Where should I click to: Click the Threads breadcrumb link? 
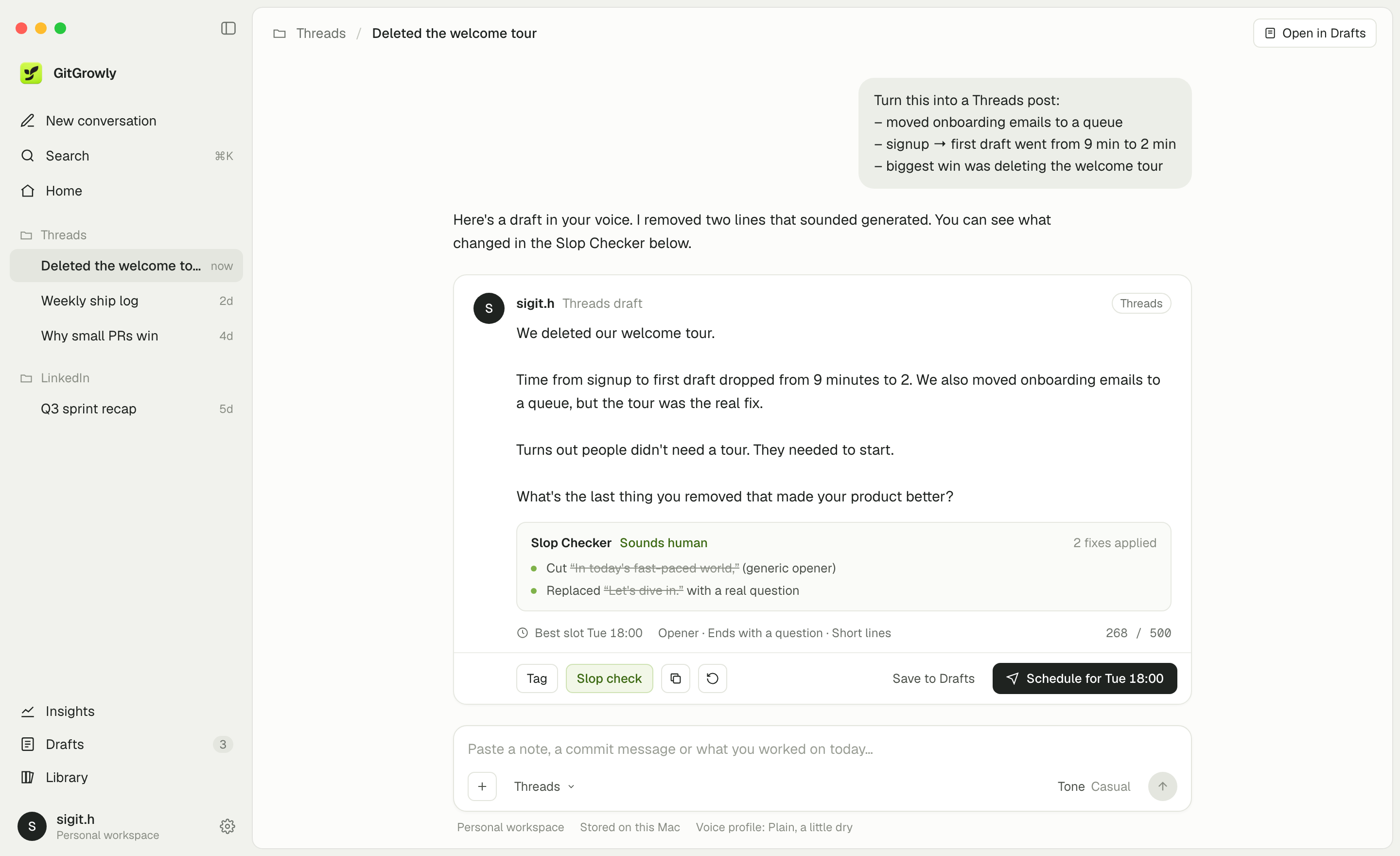320,34
